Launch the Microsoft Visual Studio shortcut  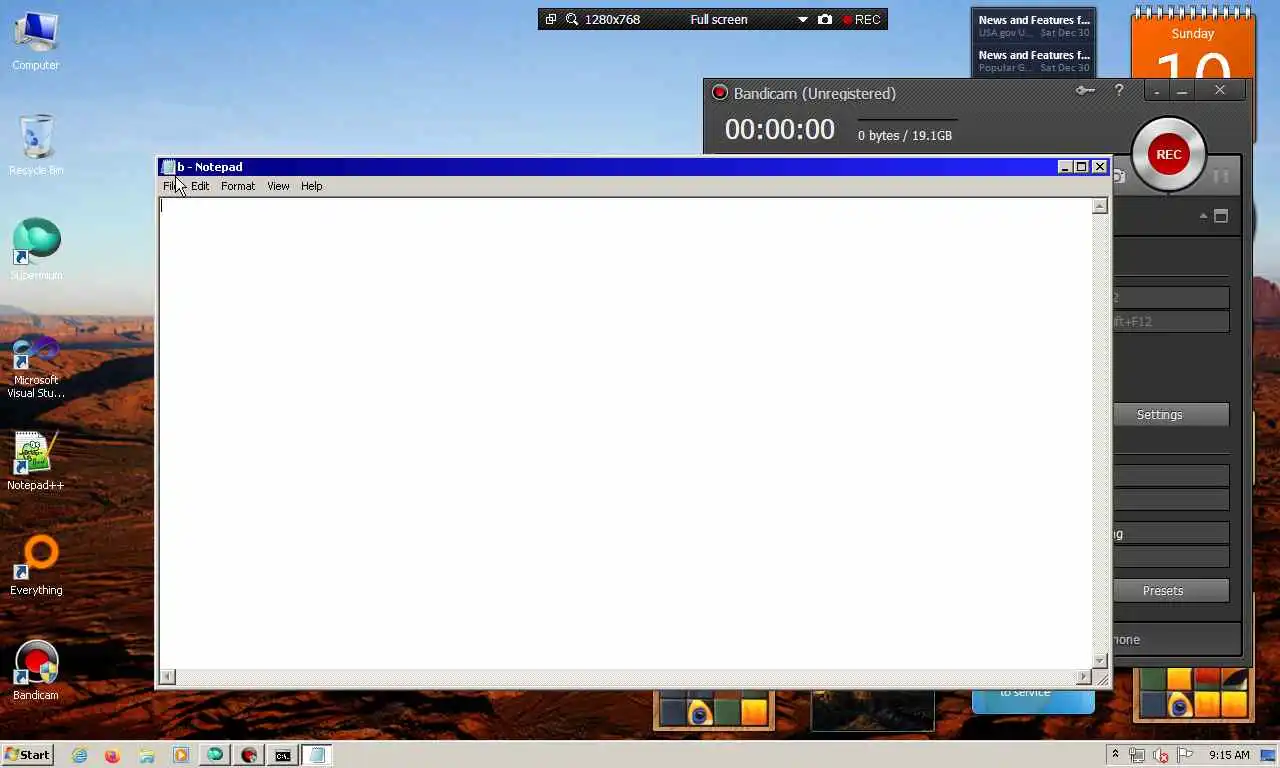coord(36,366)
